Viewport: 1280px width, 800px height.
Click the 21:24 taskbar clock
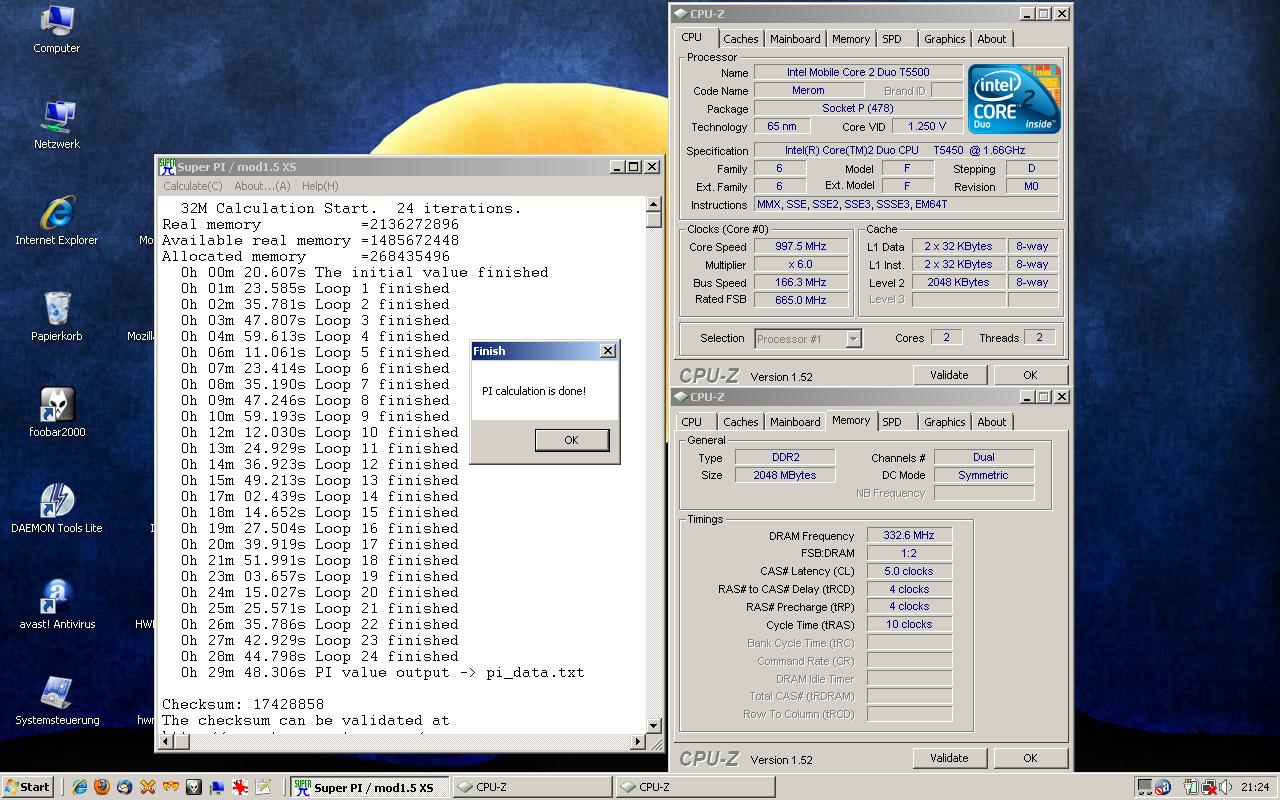tap(1254, 787)
